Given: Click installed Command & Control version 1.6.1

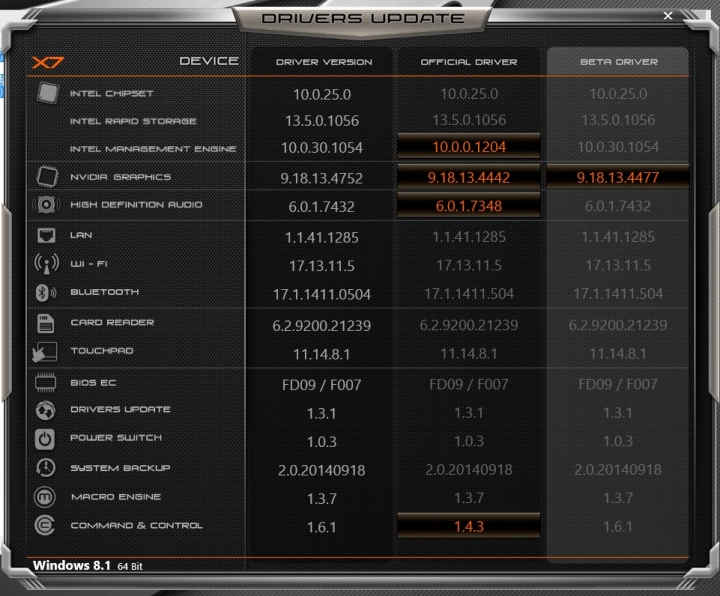Looking at the screenshot, I should pos(321,527).
